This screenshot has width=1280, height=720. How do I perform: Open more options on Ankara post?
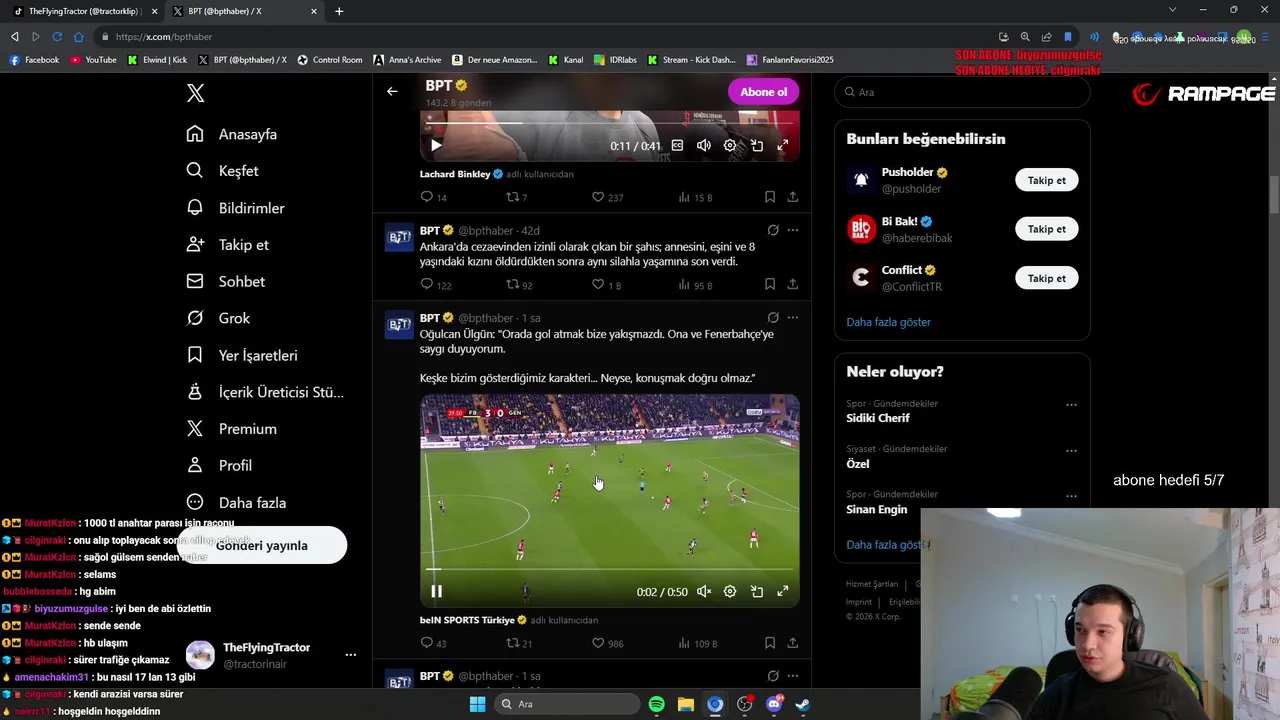[x=792, y=230]
